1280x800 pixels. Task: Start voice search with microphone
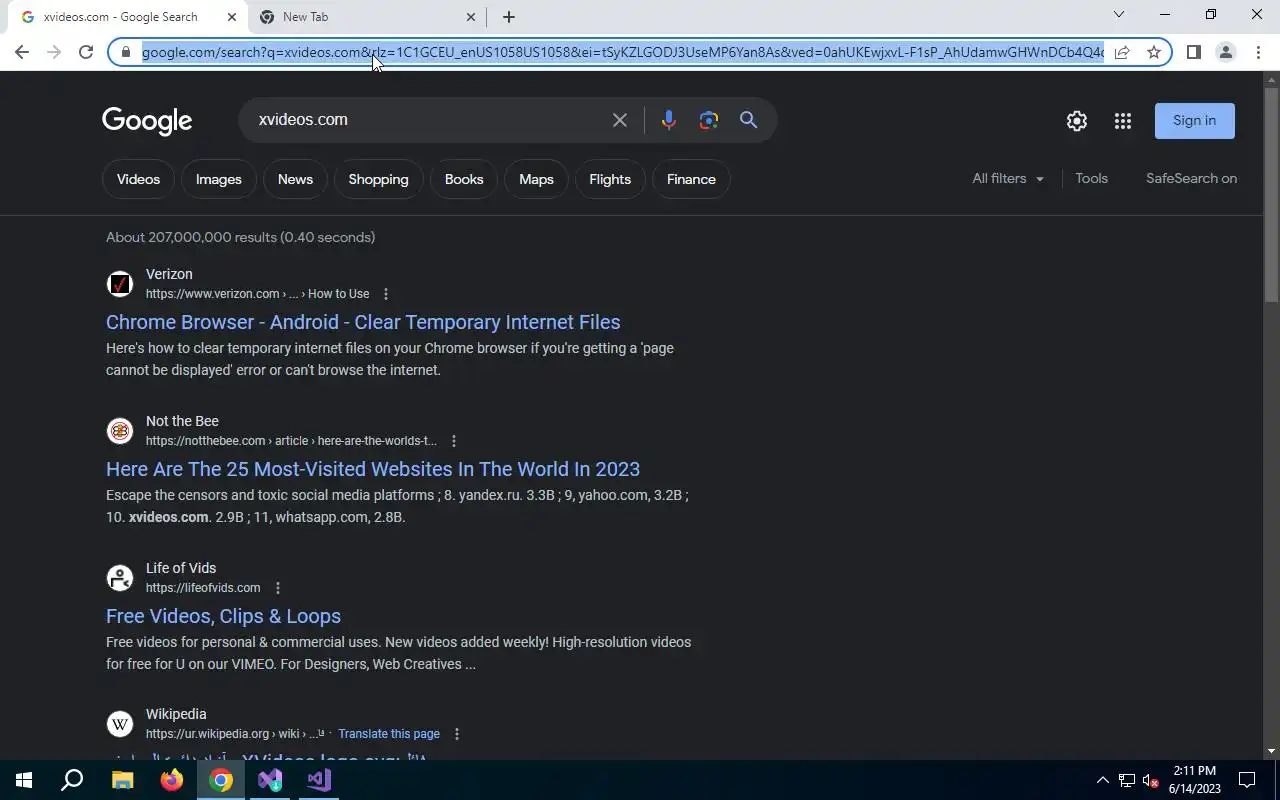[669, 120]
